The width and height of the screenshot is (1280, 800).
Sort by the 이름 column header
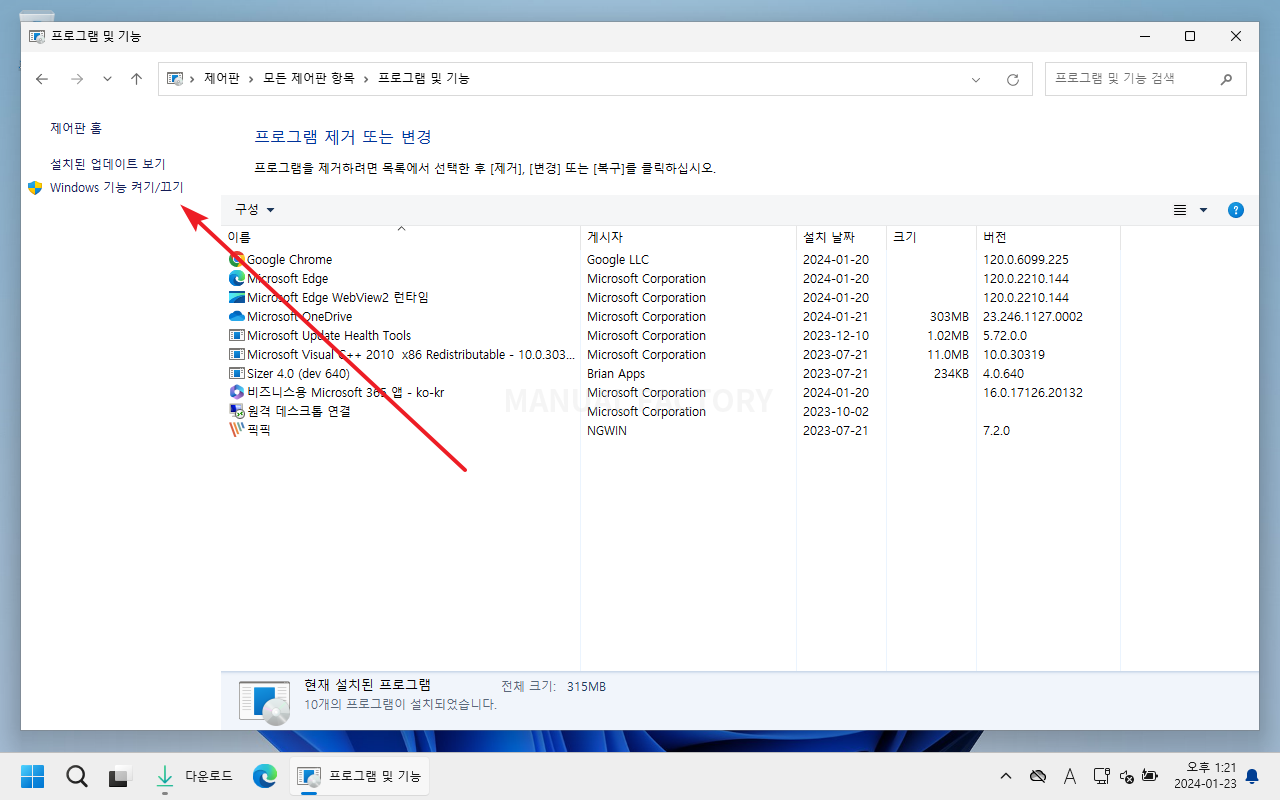click(x=403, y=237)
